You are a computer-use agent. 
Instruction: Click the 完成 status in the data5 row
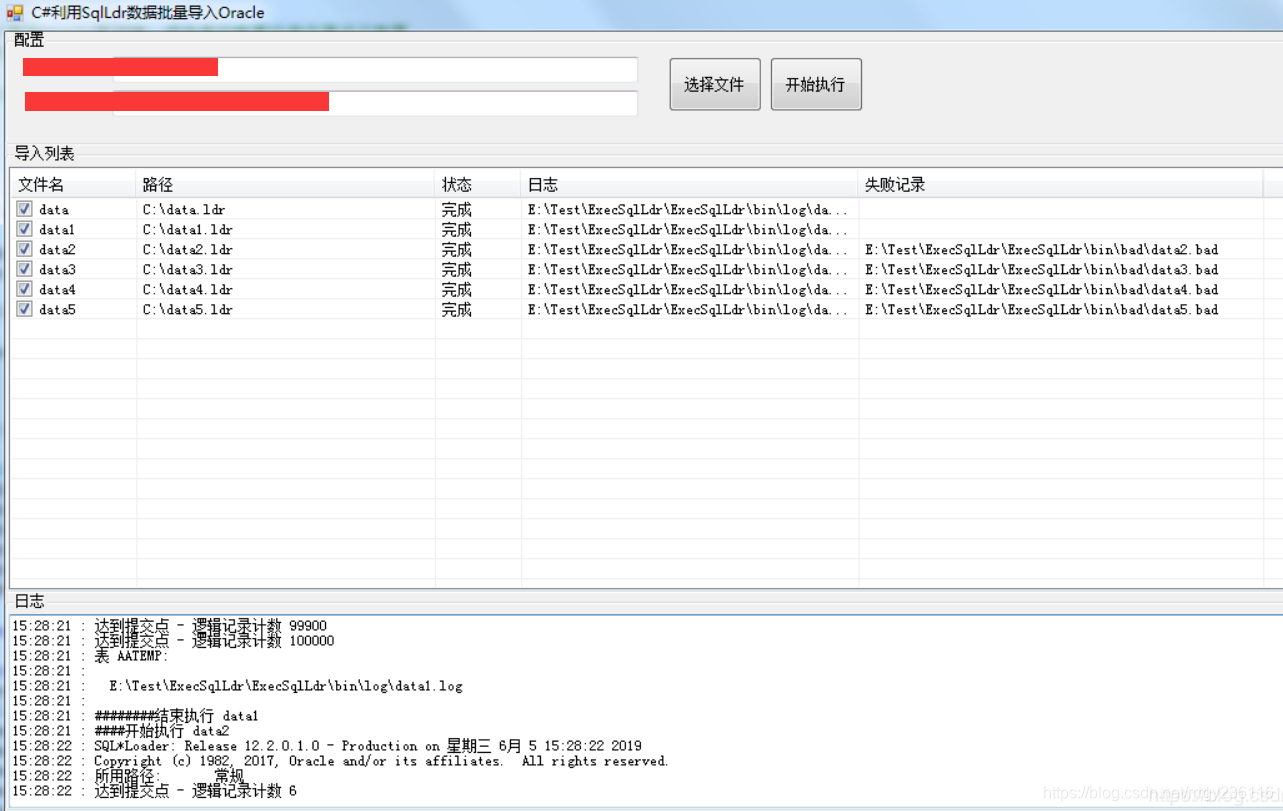pos(457,310)
